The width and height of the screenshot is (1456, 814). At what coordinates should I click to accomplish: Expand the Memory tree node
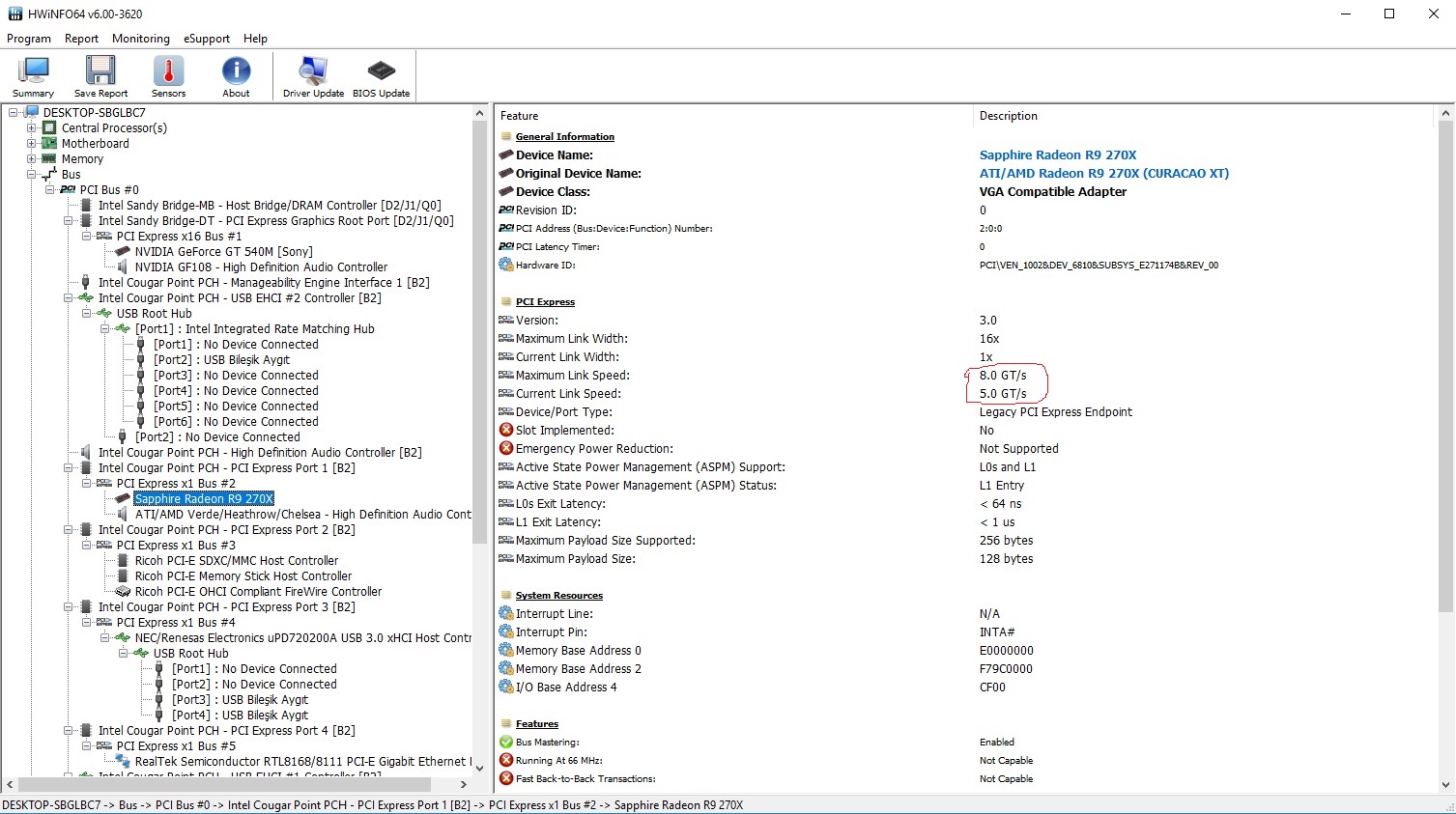31,158
